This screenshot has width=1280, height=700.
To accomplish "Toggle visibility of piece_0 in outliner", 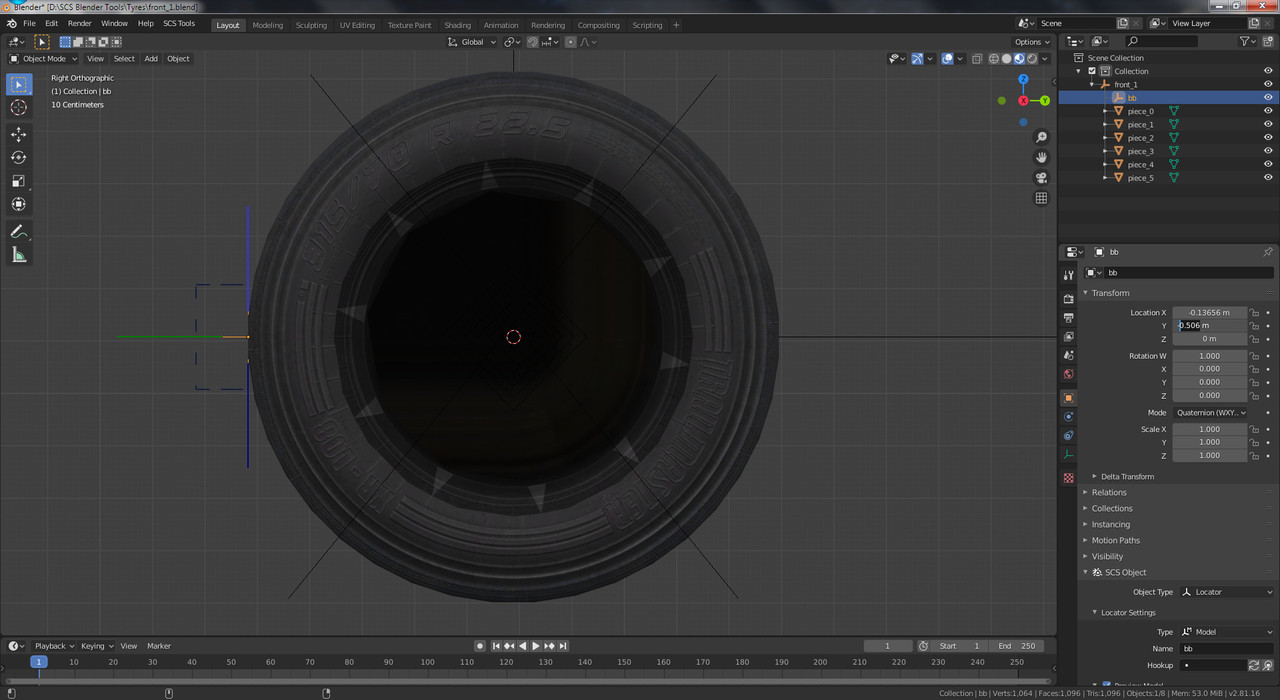I will [1268, 111].
